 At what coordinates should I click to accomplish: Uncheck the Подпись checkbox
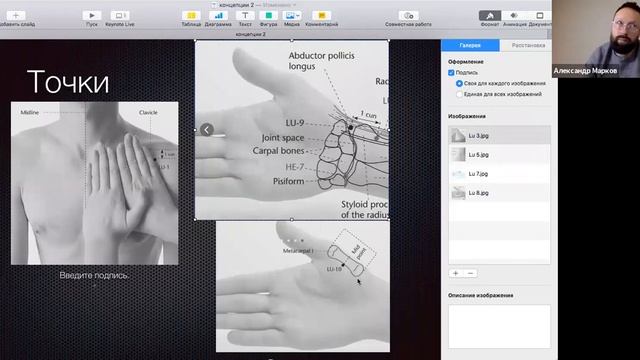451,73
